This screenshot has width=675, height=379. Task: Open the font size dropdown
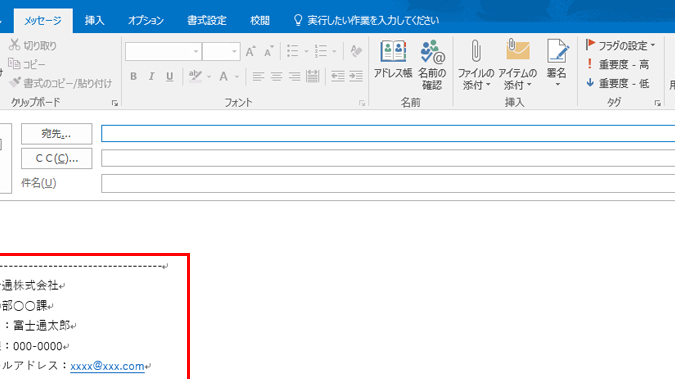(x=234, y=52)
